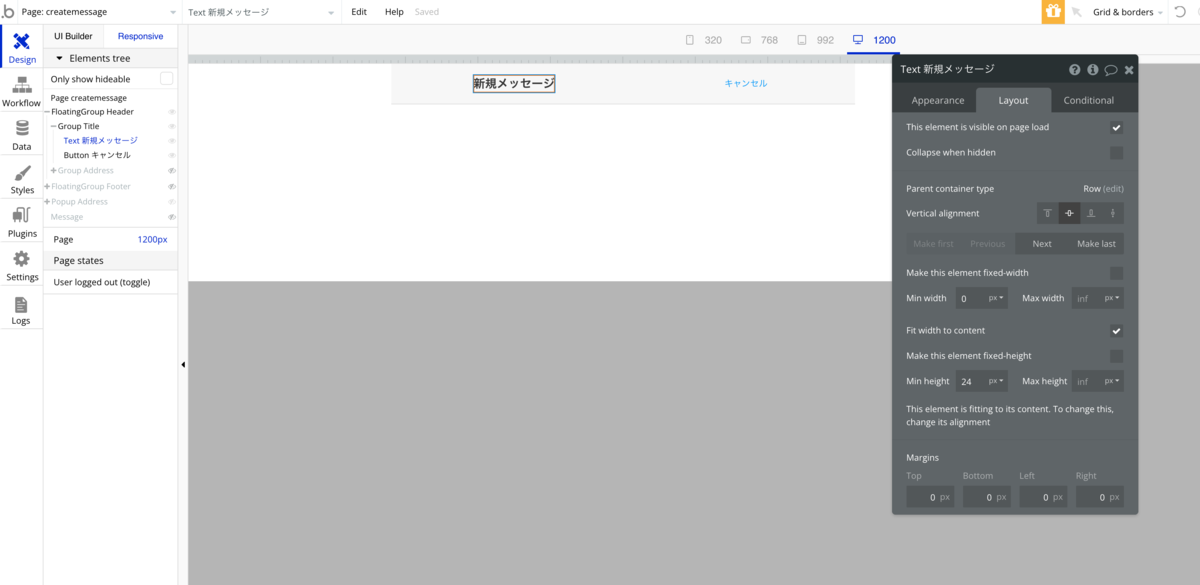Collapse FloatingGroup Header in the tree

click(47, 112)
